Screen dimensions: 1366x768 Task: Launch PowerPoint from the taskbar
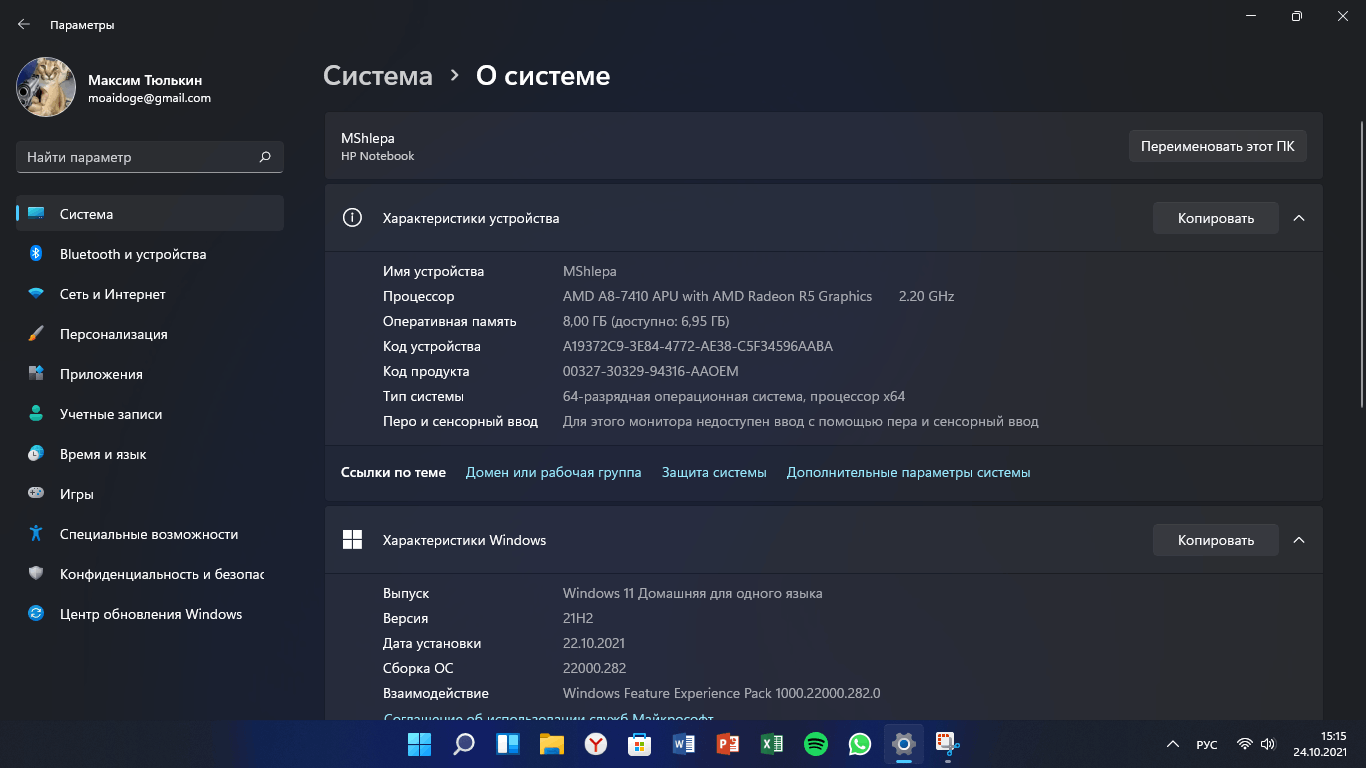[x=728, y=744]
